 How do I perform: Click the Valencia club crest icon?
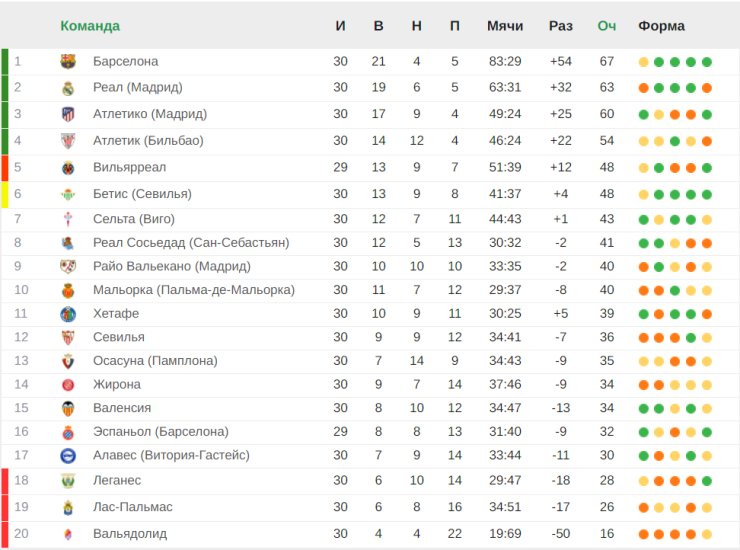[x=68, y=408]
